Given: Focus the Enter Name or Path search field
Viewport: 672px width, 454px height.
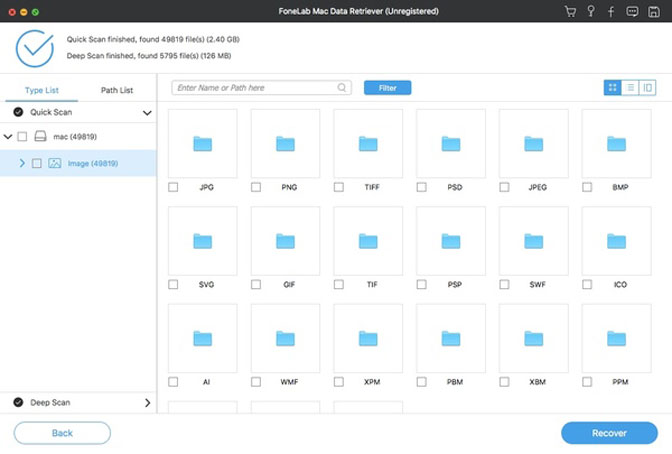Looking at the screenshot, I should pos(261,87).
